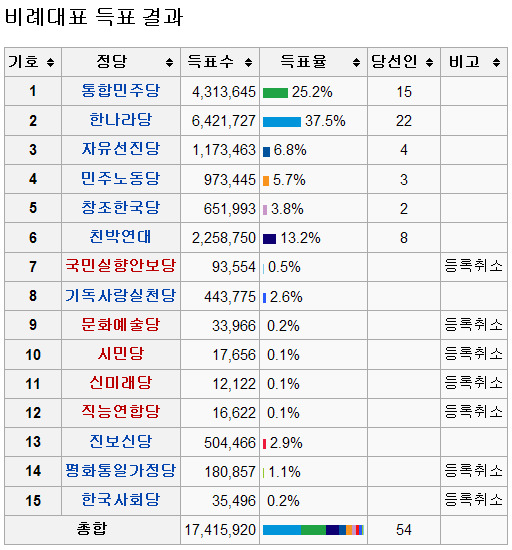
Task: Open the red 직능연합당 link
Action: click(121, 411)
